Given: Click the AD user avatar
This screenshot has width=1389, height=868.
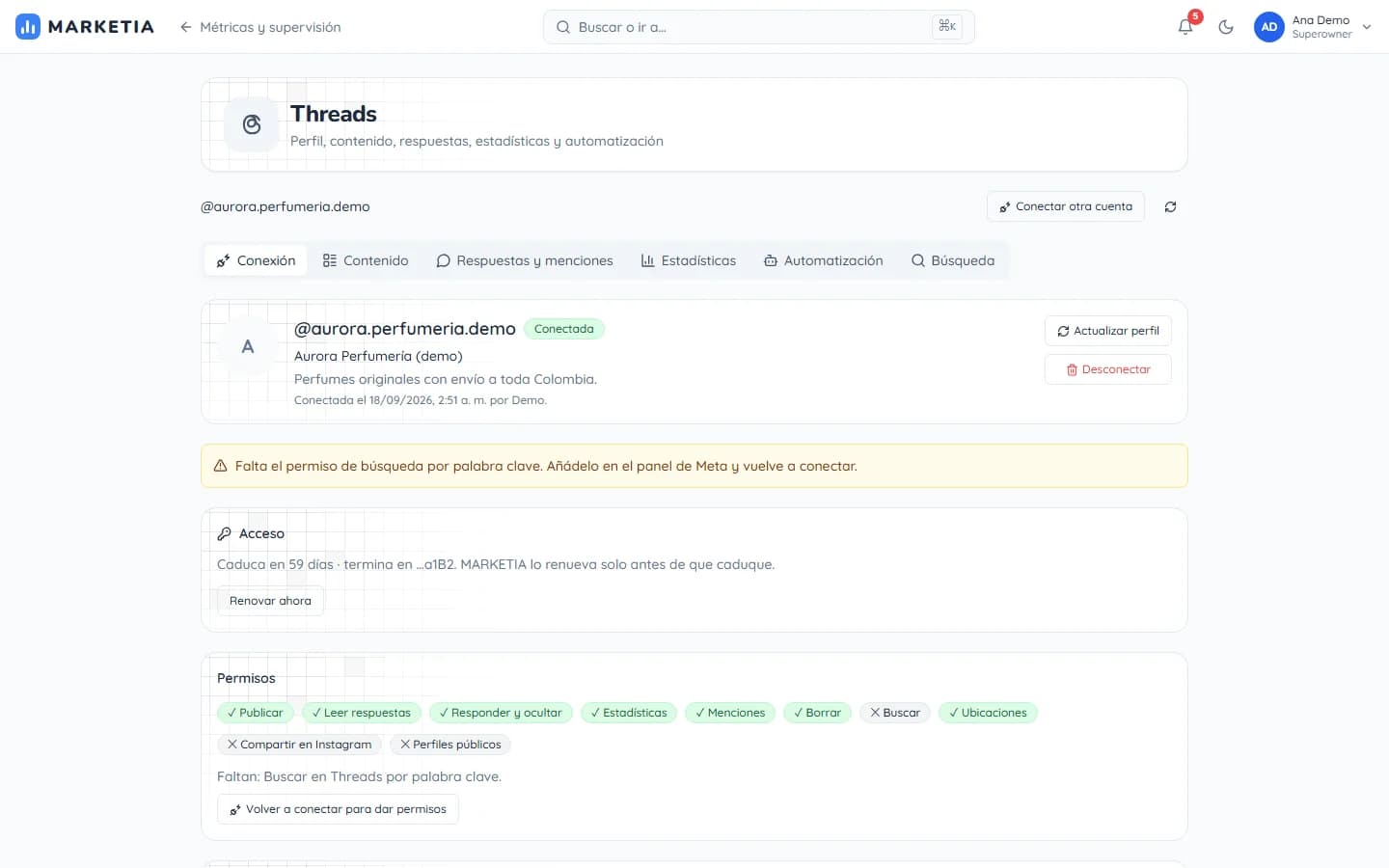Looking at the screenshot, I should [x=1269, y=27].
